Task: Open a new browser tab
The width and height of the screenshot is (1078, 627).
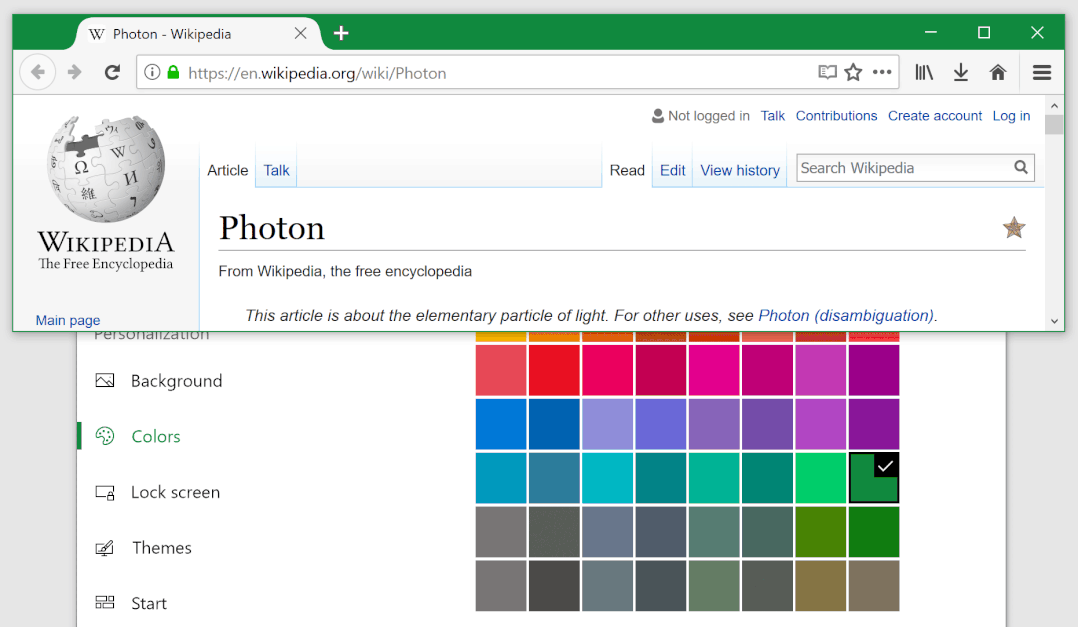Action: pos(341,34)
